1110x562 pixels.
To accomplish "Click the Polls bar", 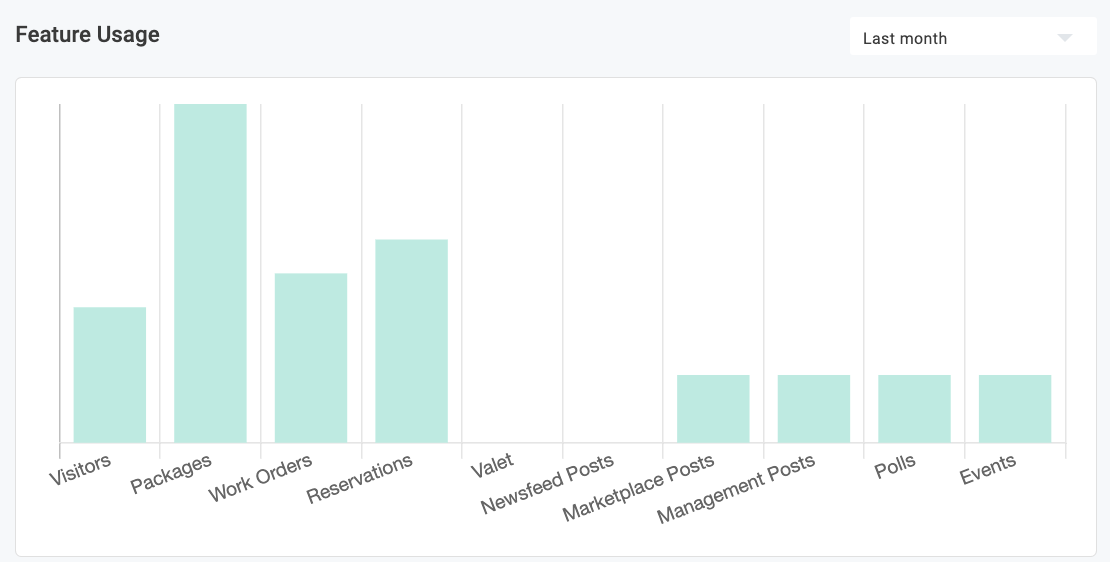I will click(x=914, y=408).
